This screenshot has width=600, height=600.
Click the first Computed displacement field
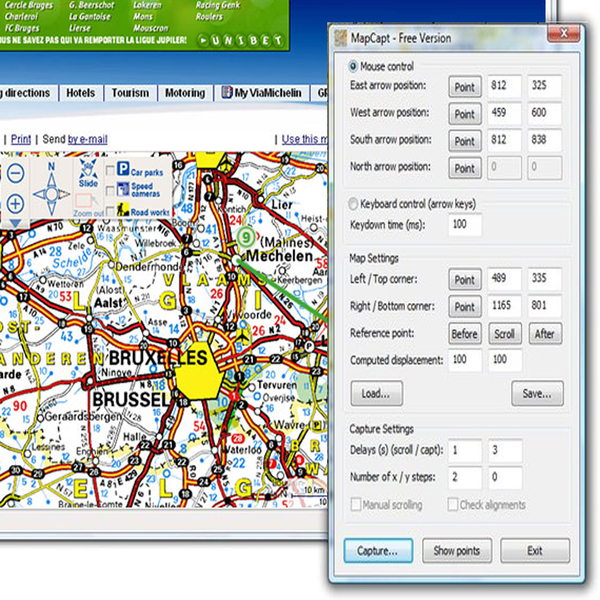coord(465,360)
